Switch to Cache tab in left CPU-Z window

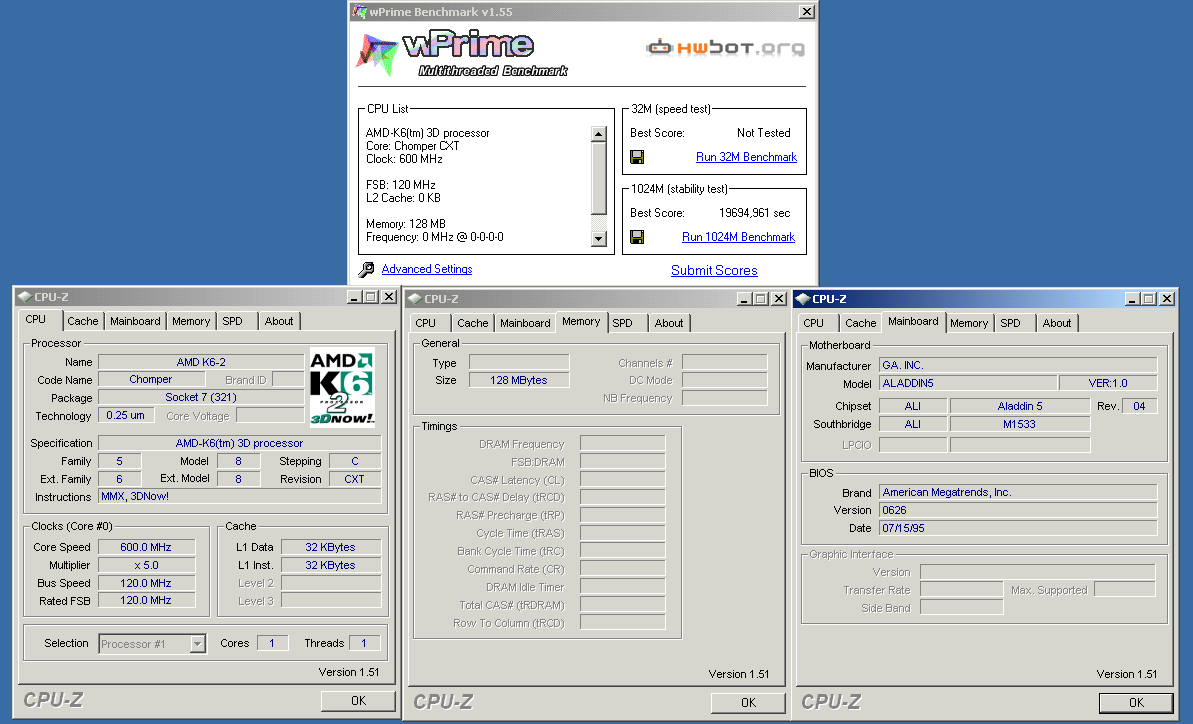pos(82,321)
